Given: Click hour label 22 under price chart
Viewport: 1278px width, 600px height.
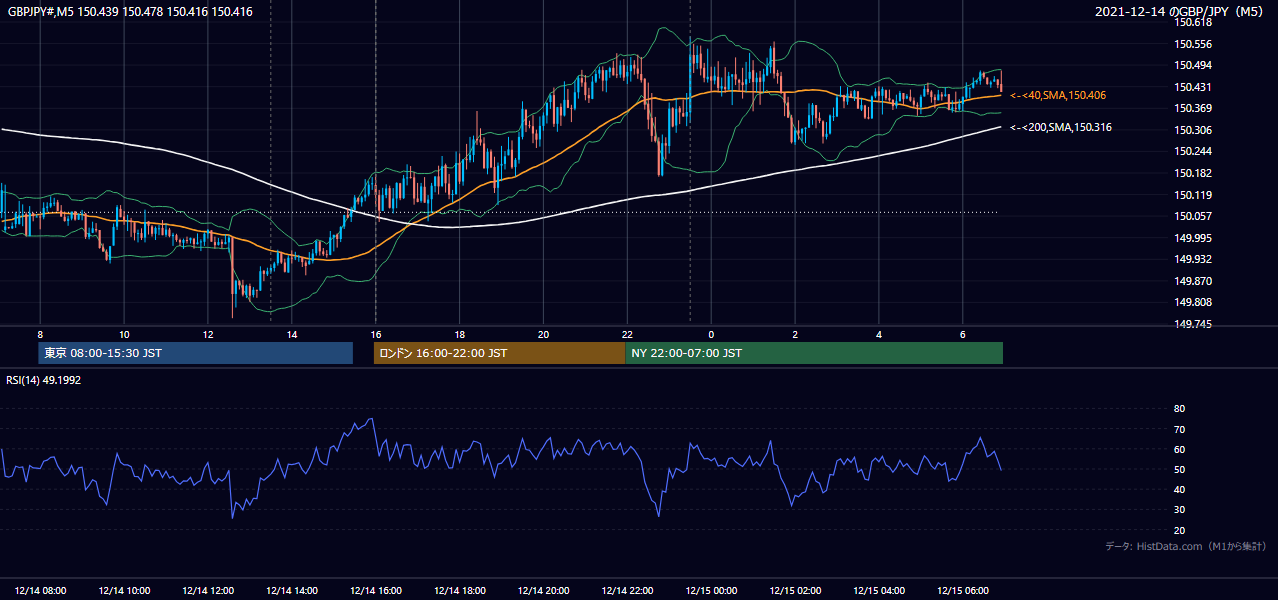Looking at the screenshot, I should point(627,334).
